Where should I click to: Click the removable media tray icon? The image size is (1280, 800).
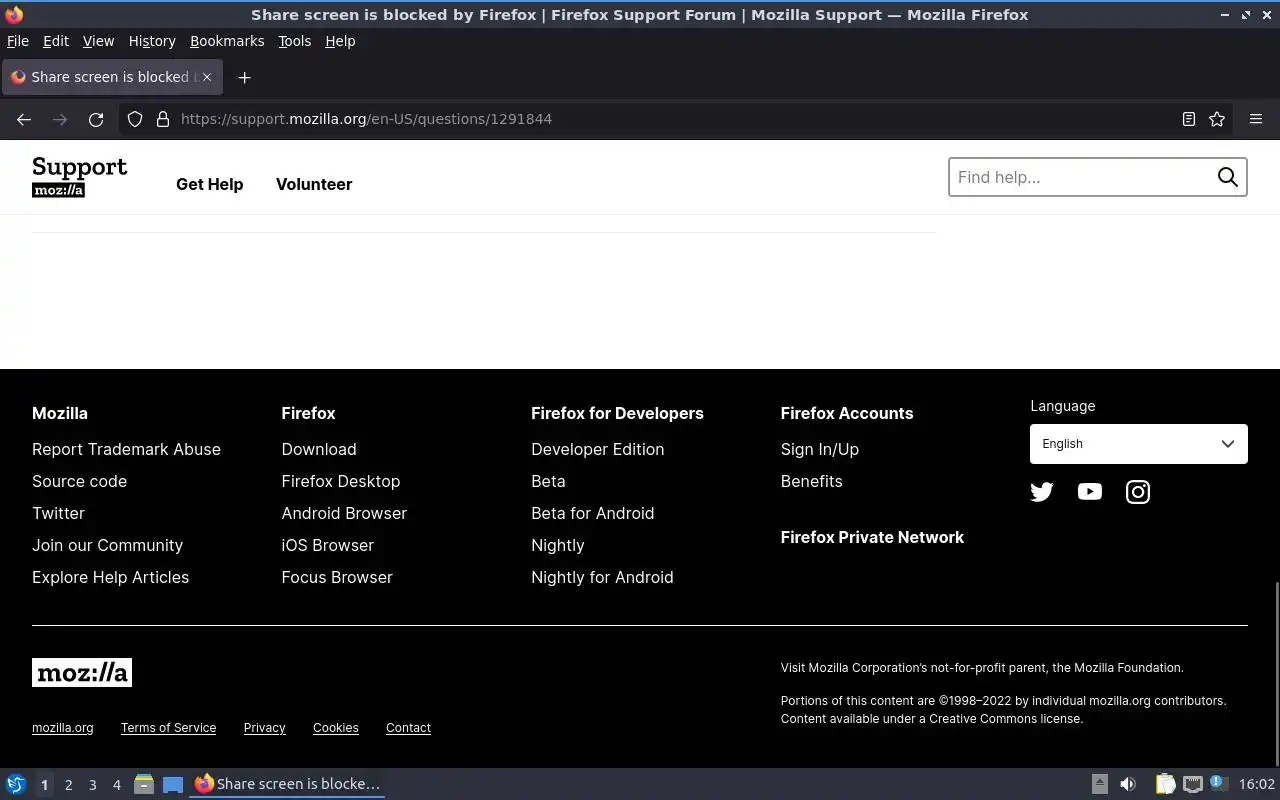tap(1099, 784)
